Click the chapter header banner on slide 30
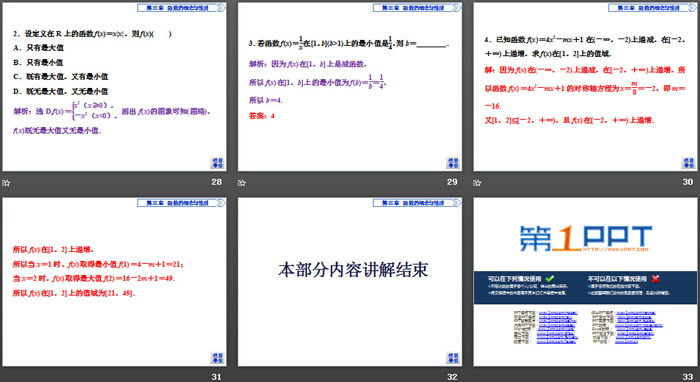 click(652, 8)
